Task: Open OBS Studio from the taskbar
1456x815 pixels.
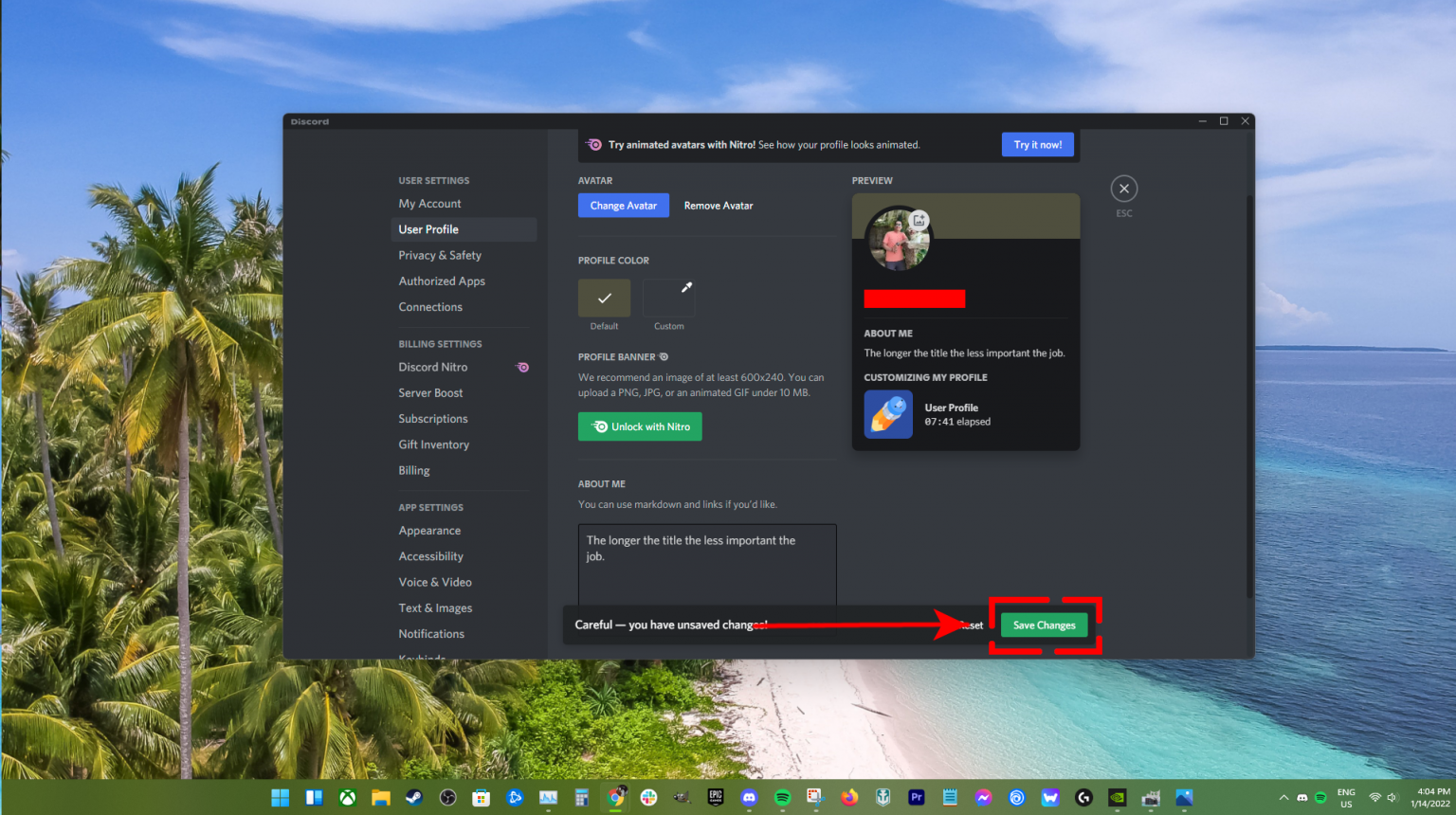Action: pyautogui.click(x=448, y=798)
